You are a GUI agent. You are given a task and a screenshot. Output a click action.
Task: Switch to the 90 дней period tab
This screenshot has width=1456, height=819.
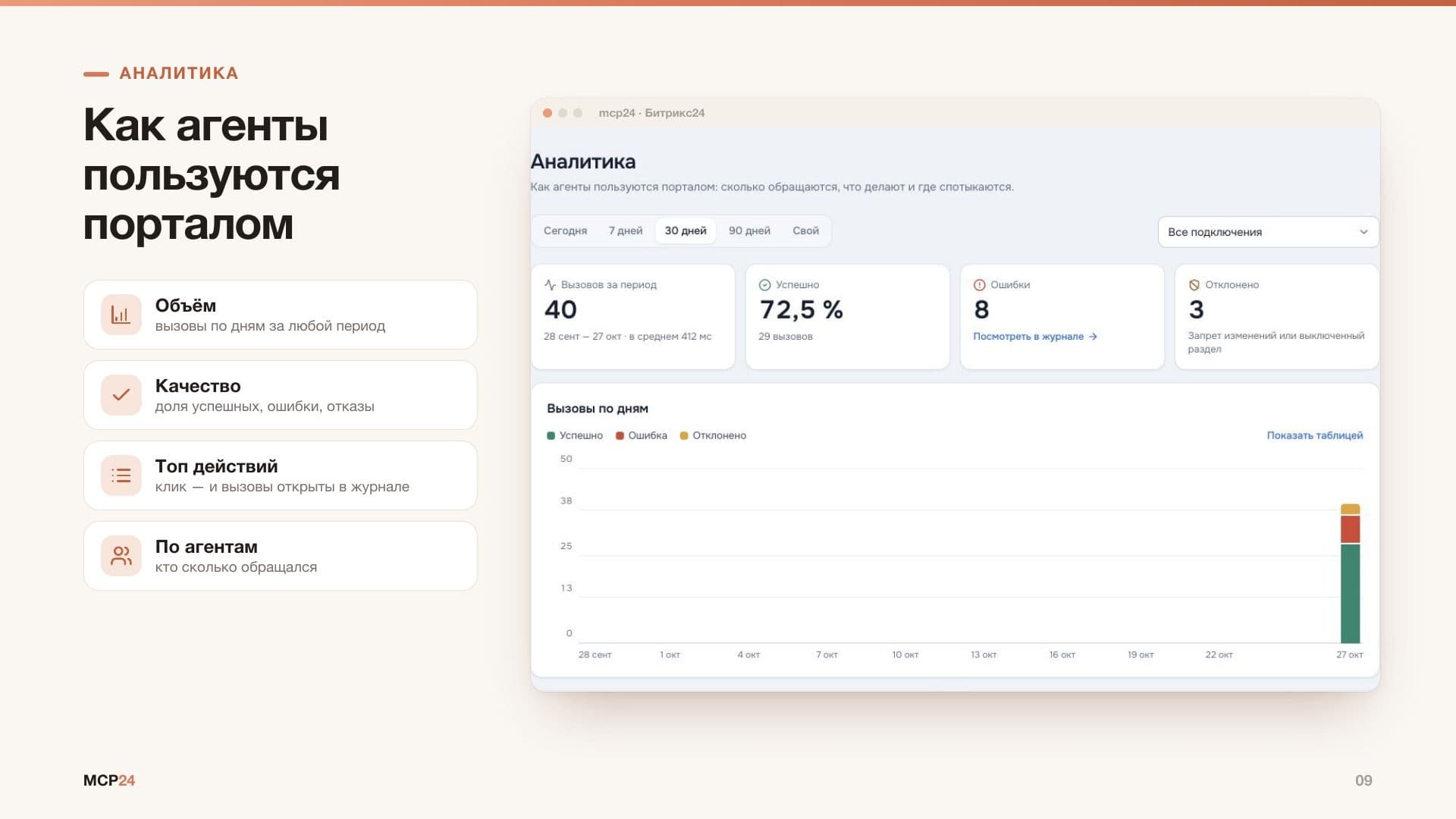749,231
